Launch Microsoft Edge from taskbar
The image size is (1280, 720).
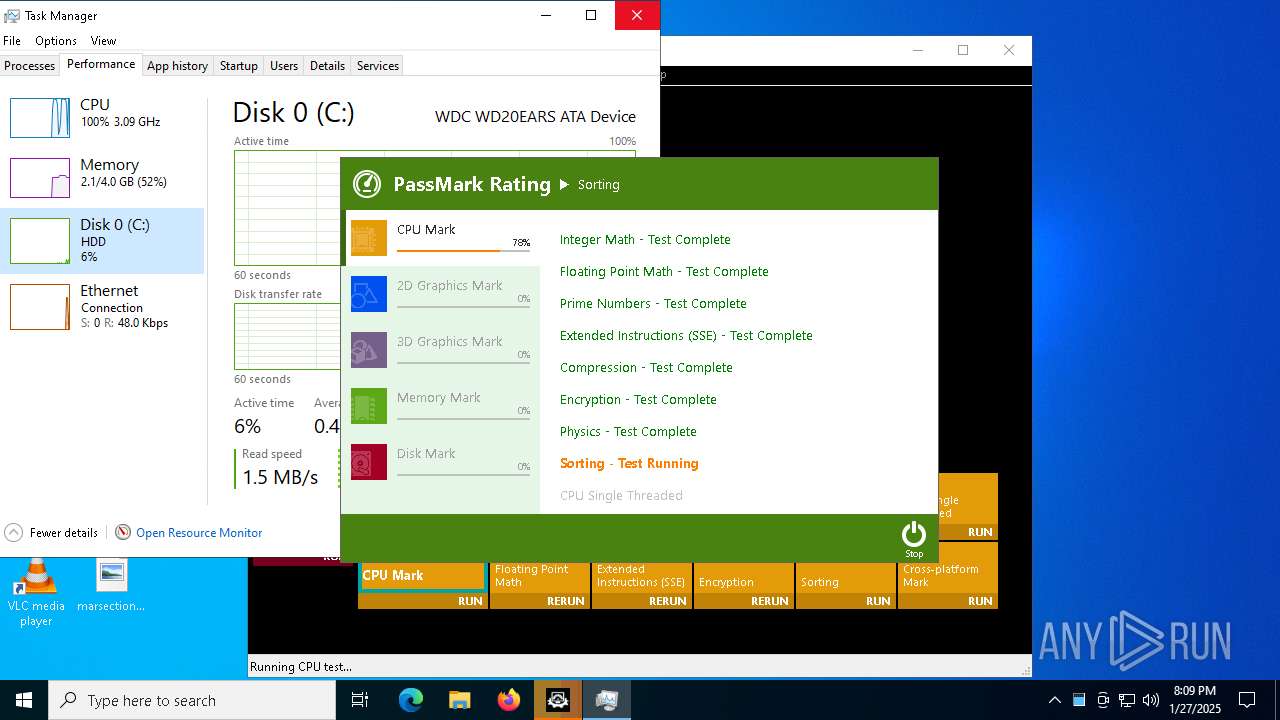point(411,700)
